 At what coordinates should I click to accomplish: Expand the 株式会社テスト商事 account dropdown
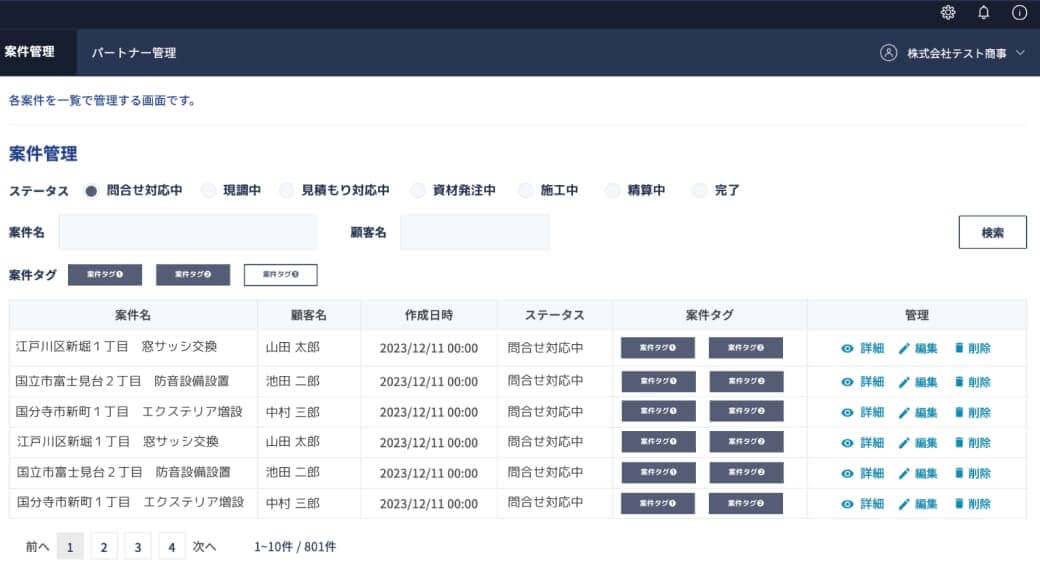(x=1020, y=53)
